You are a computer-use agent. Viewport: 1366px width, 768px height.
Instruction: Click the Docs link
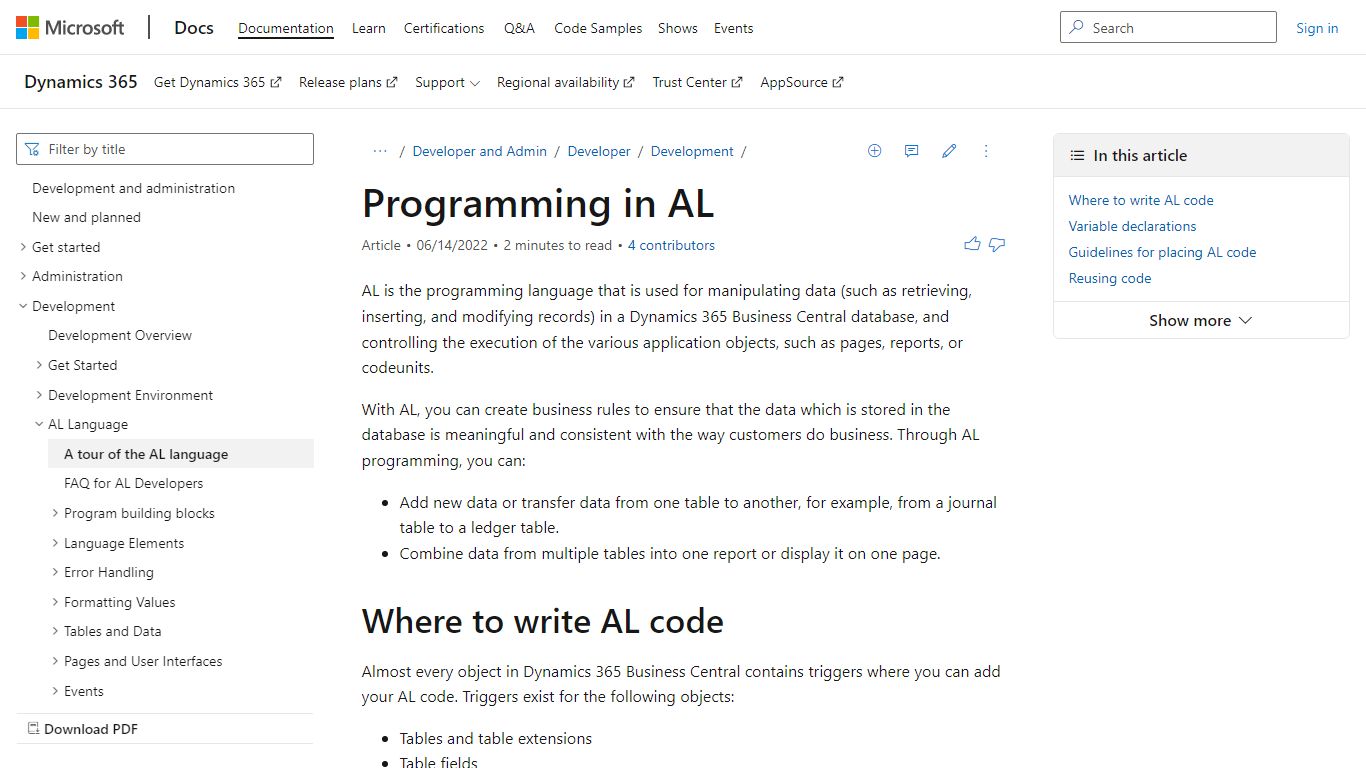point(194,28)
